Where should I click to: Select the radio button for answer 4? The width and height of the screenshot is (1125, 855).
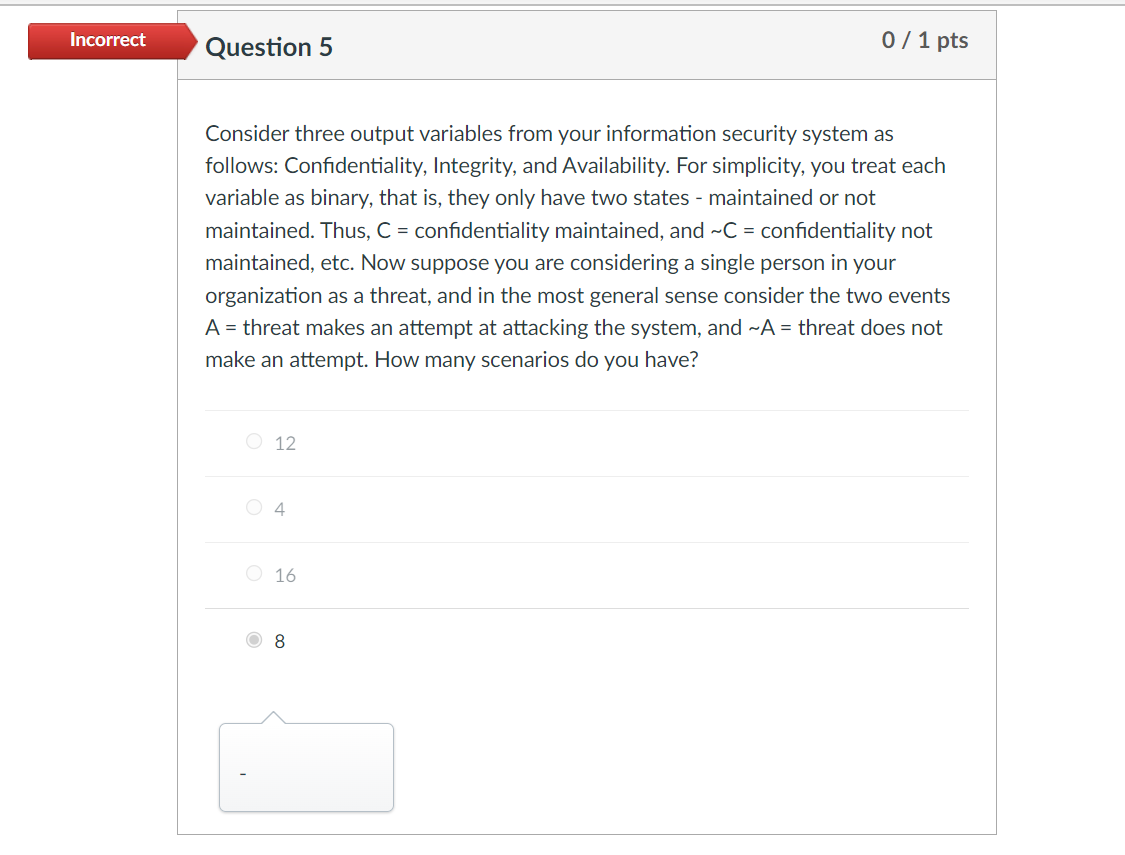coord(253,507)
